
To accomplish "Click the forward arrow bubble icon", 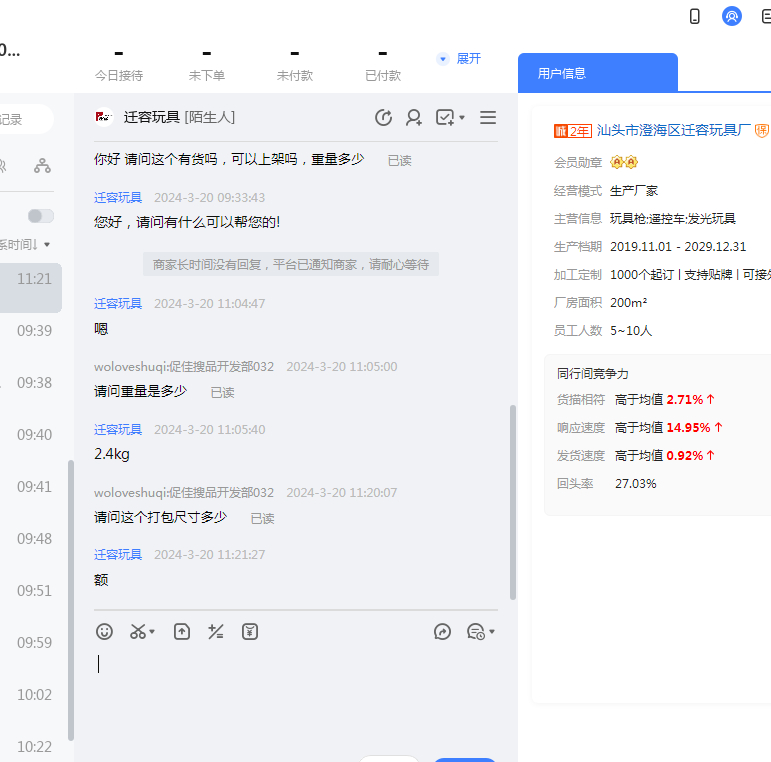I will tap(443, 631).
